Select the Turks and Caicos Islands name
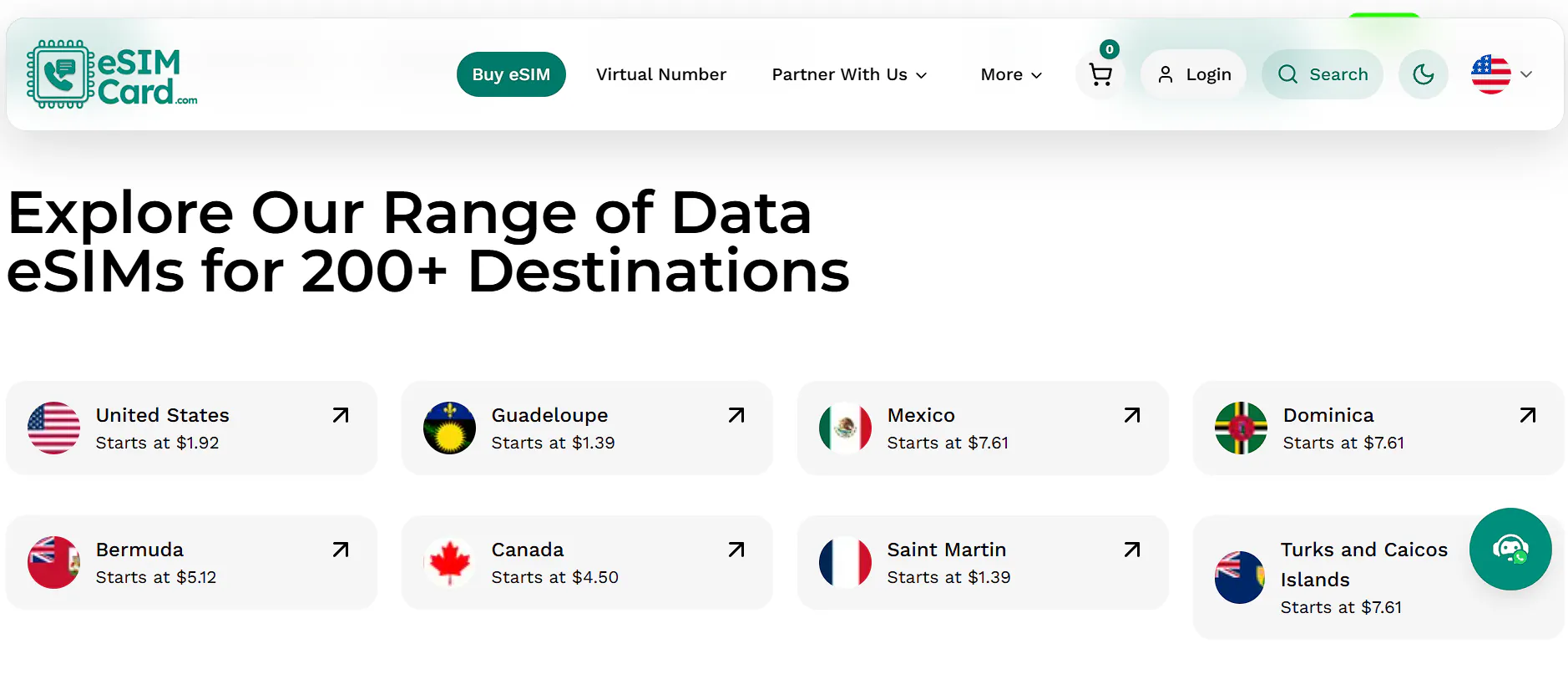Viewport: 1568px width, 679px height. point(1364,565)
